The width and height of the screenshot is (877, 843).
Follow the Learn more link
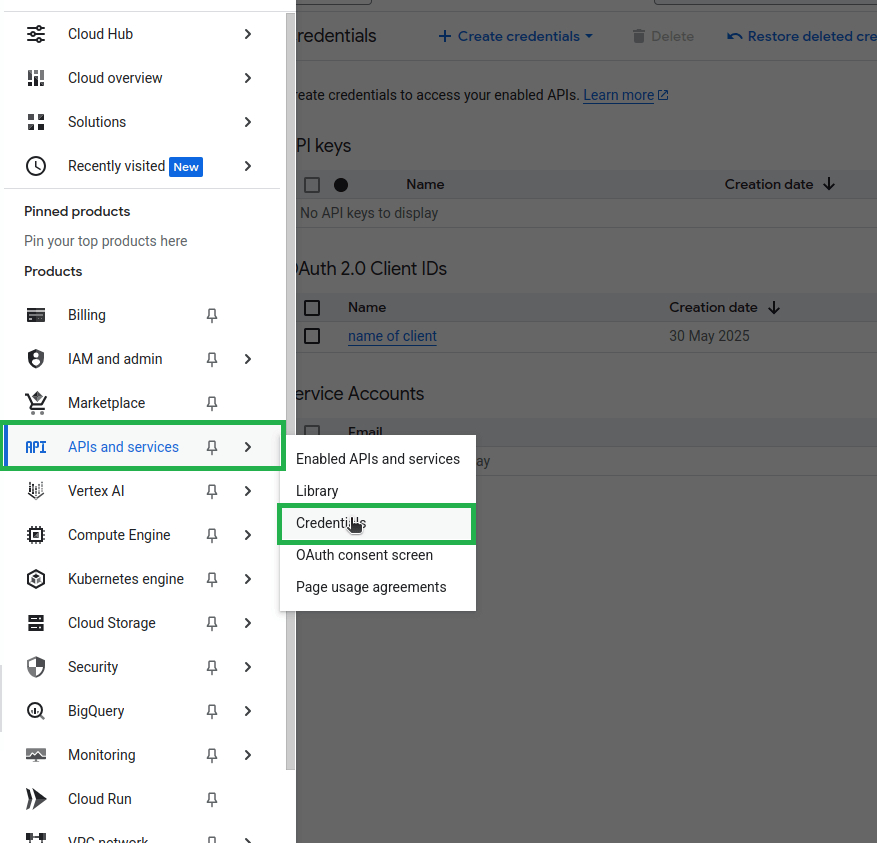coord(618,95)
